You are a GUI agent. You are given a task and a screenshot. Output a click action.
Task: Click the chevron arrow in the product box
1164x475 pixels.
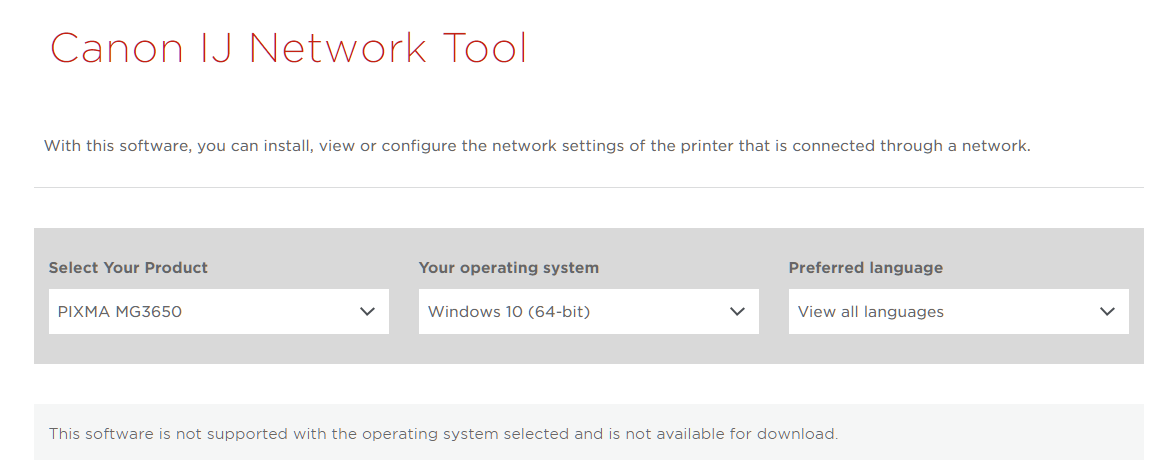367,312
